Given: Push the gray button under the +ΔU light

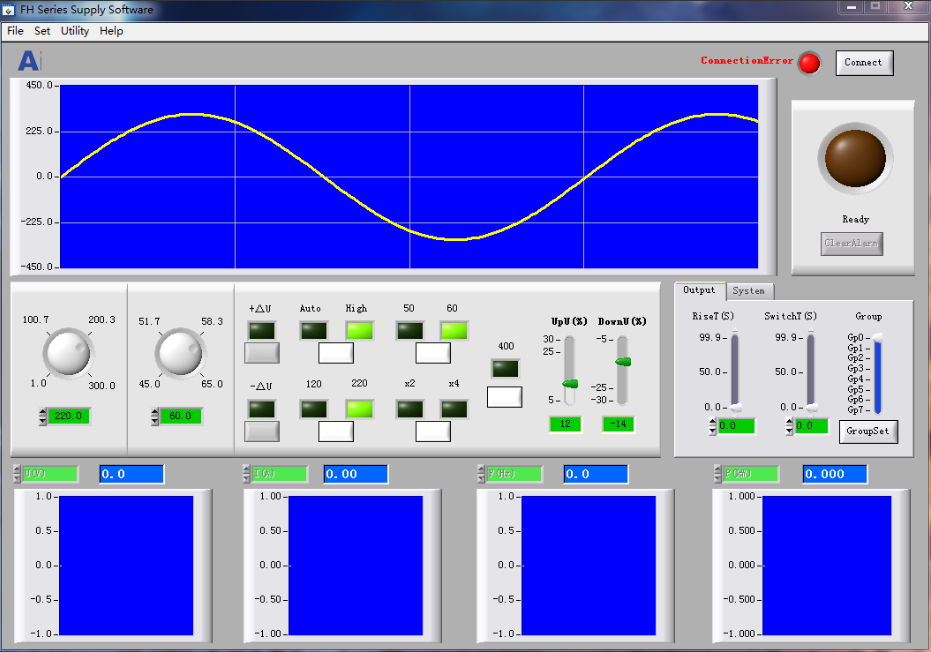Looking at the screenshot, I should pos(262,353).
